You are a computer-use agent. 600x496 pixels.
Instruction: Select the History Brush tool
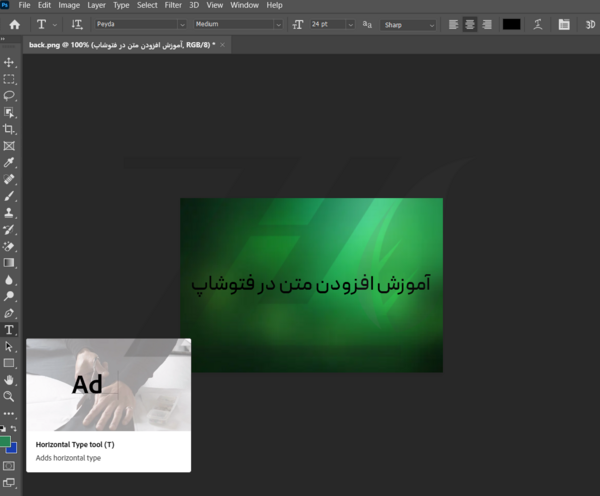click(9, 230)
